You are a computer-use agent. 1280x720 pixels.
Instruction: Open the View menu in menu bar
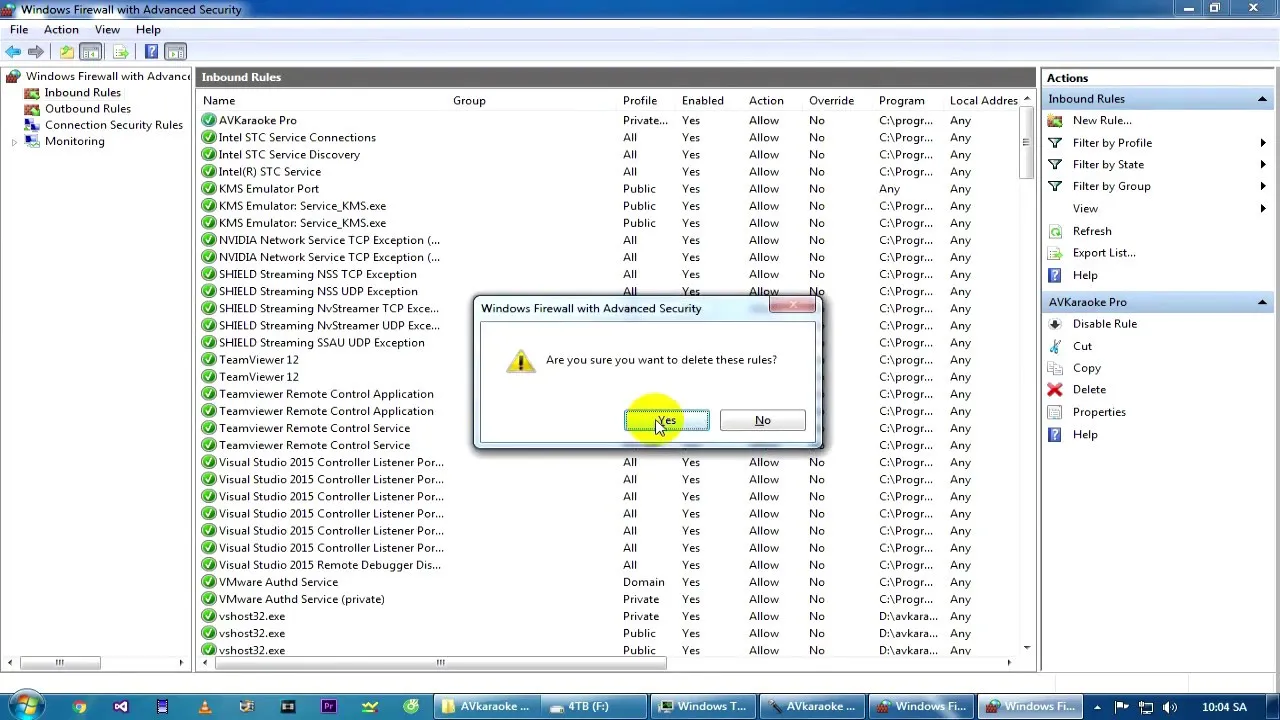[x=107, y=30]
